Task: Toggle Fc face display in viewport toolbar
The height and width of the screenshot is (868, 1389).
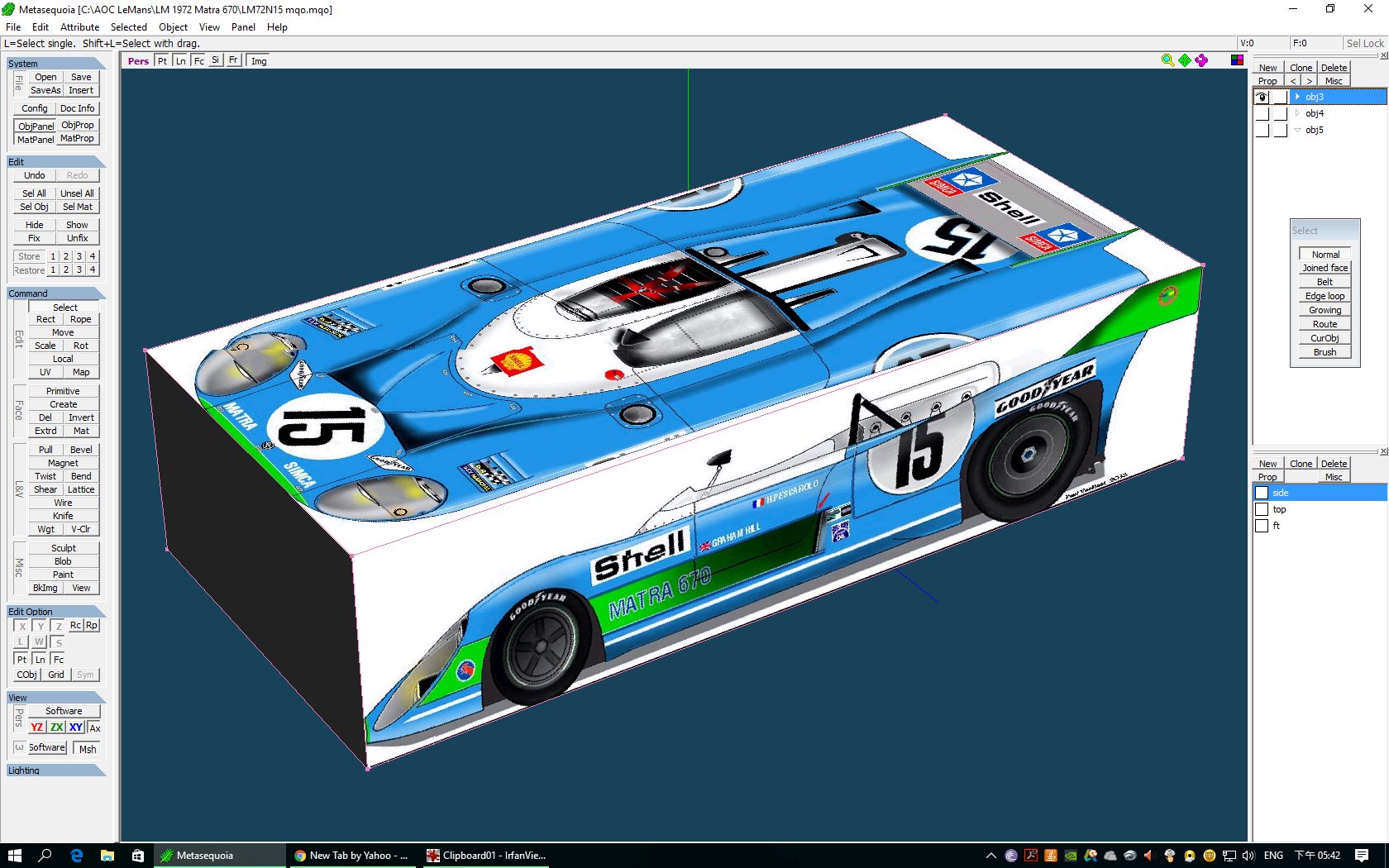Action: coord(198,60)
